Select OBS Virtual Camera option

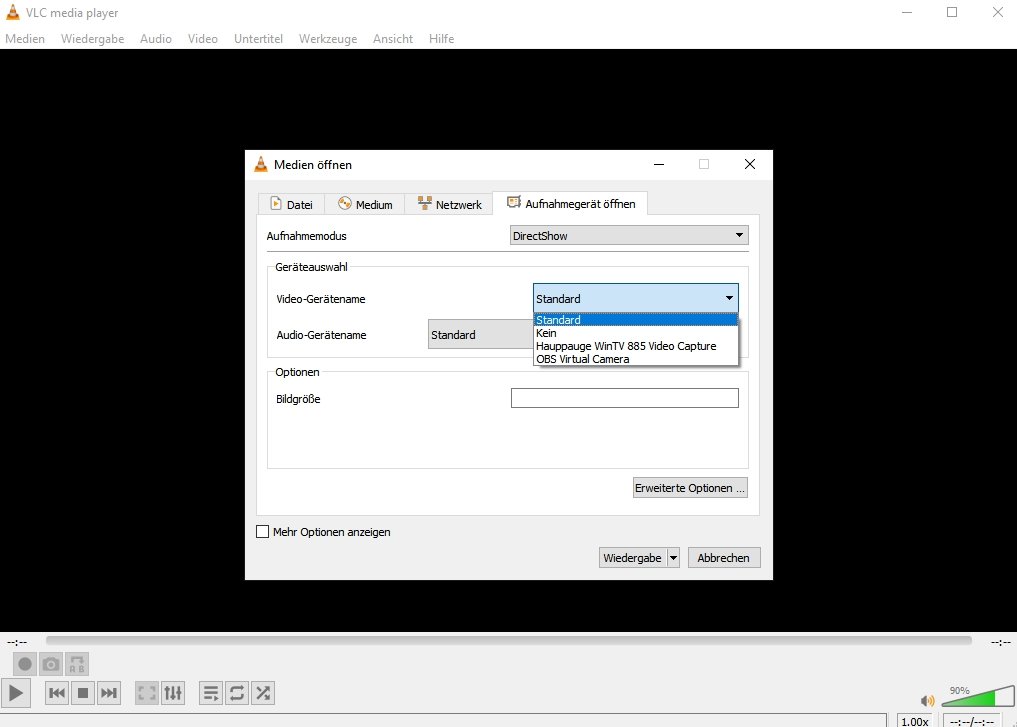pos(636,359)
